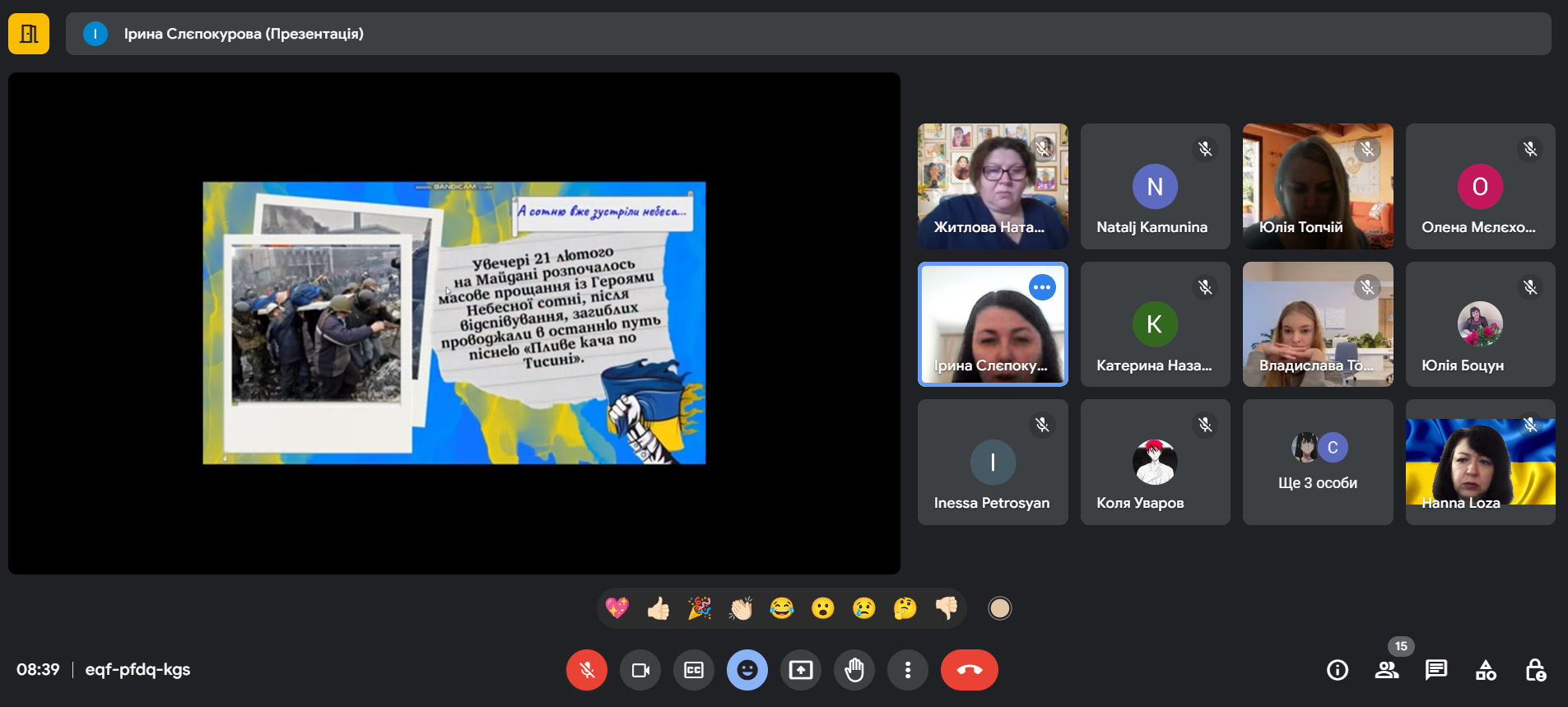Close the emoji reactions bar button

[x=747, y=670]
